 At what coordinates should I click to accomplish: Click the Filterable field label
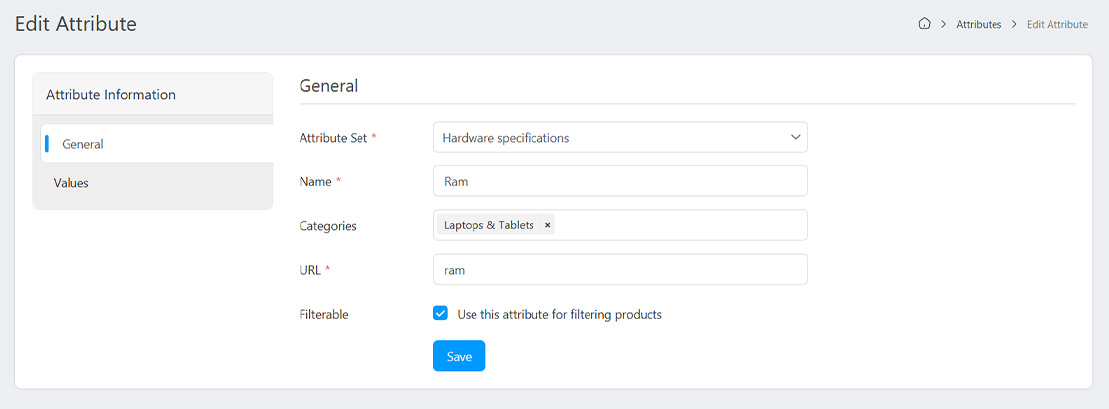tap(324, 314)
